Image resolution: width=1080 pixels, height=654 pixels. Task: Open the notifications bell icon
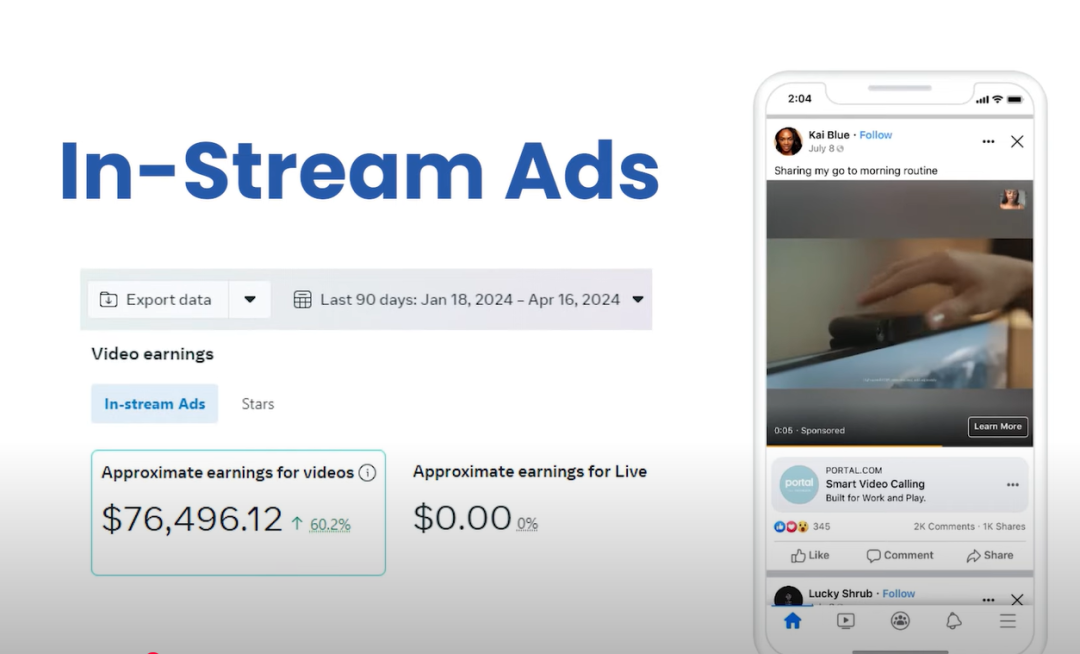tap(954, 621)
